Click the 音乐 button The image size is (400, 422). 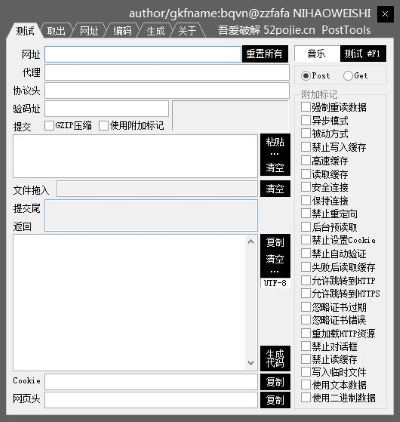(x=317, y=54)
